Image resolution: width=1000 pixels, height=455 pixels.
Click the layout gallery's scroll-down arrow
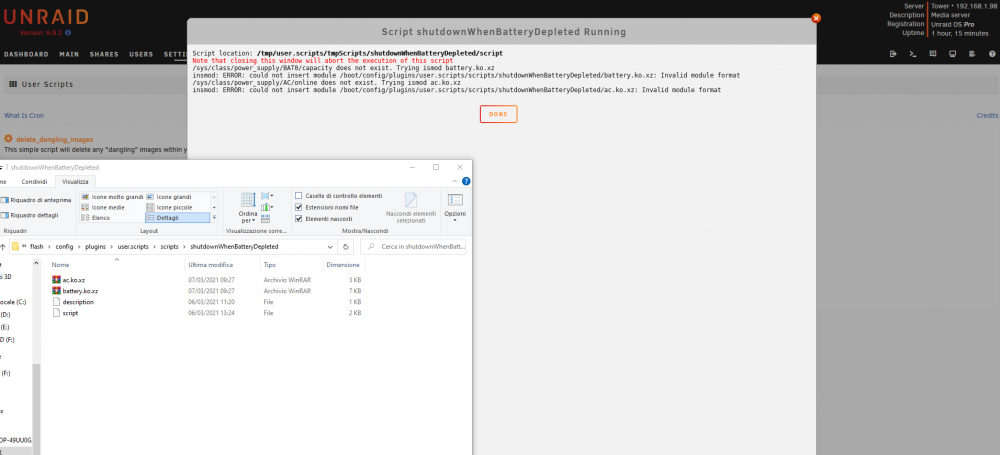(214, 207)
